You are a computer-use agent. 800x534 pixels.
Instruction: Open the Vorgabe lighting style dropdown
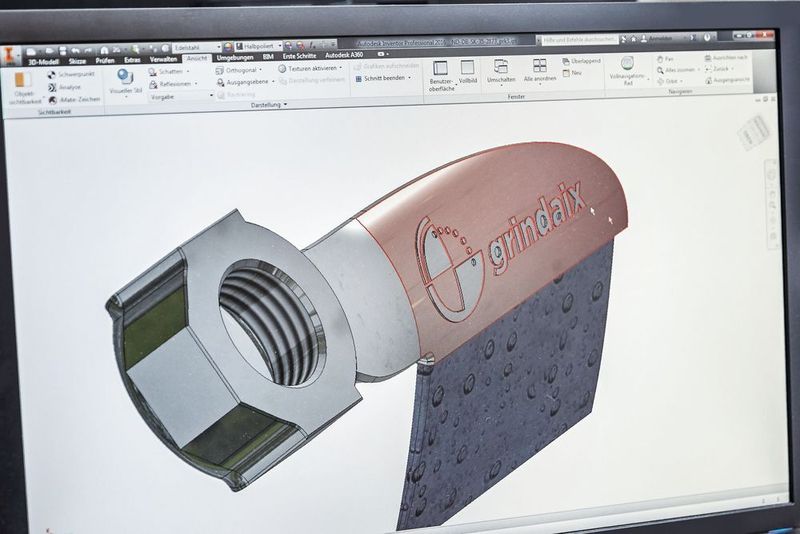point(181,96)
